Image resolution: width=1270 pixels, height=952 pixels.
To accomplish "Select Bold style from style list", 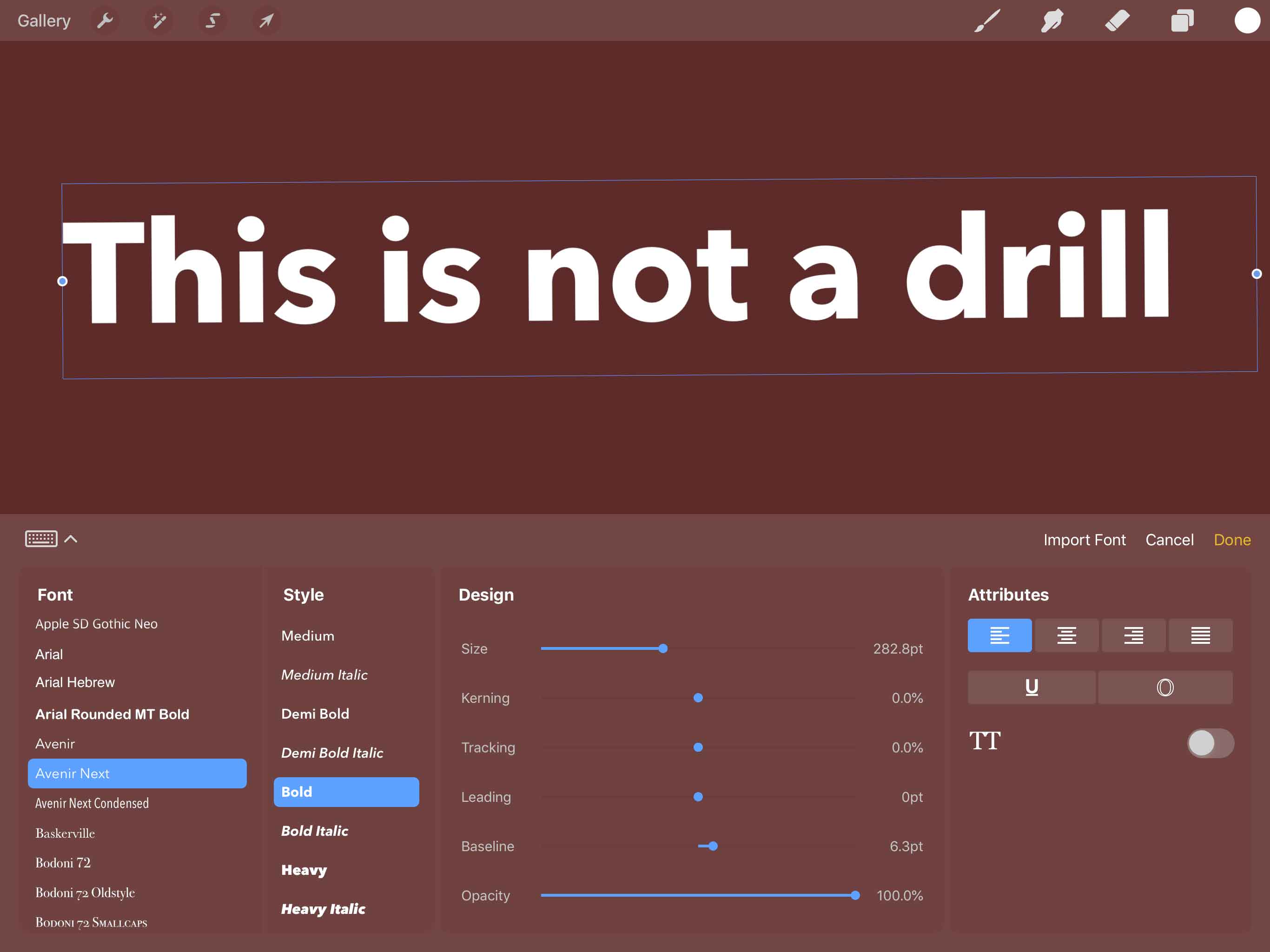I will click(x=345, y=791).
